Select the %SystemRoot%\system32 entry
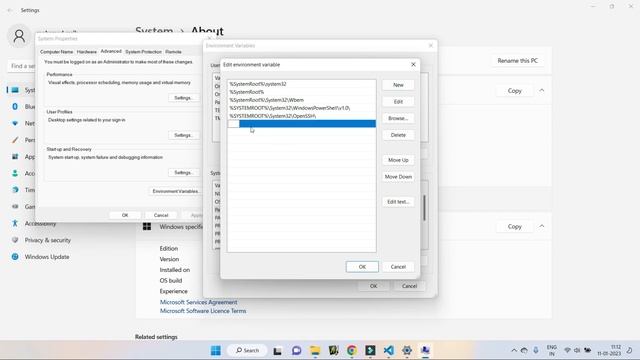 302,84
